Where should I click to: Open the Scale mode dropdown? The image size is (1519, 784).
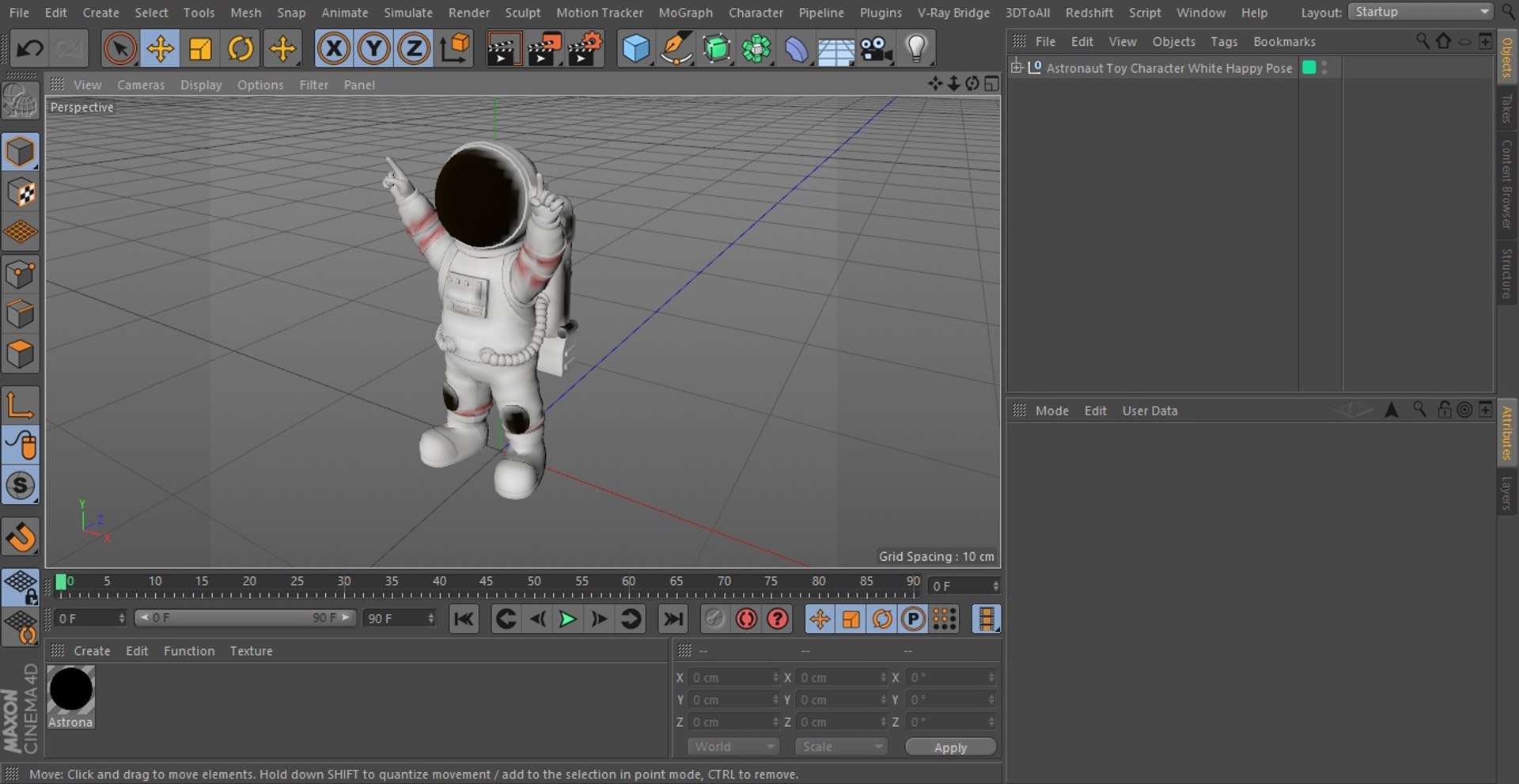click(x=841, y=747)
